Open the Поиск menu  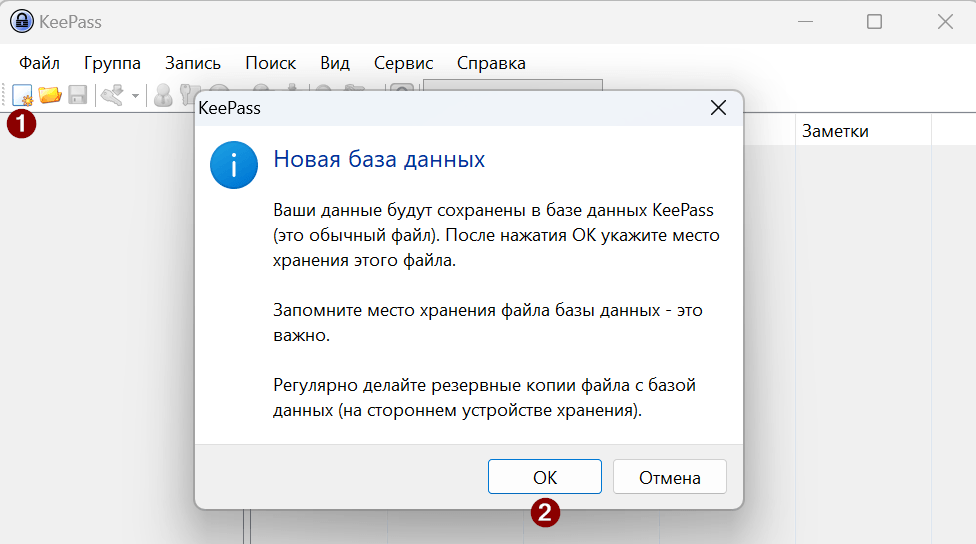click(x=271, y=63)
